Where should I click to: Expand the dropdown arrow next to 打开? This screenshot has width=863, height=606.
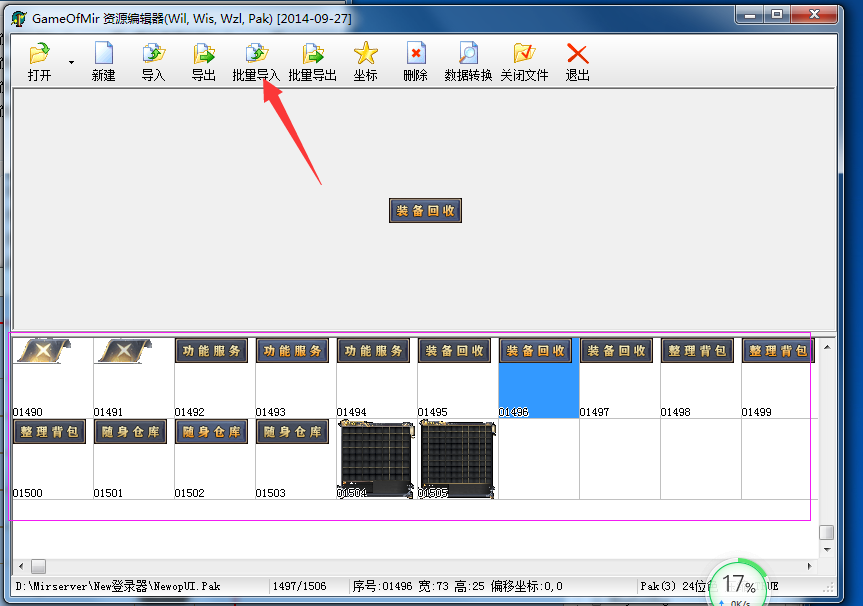[71, 63]
